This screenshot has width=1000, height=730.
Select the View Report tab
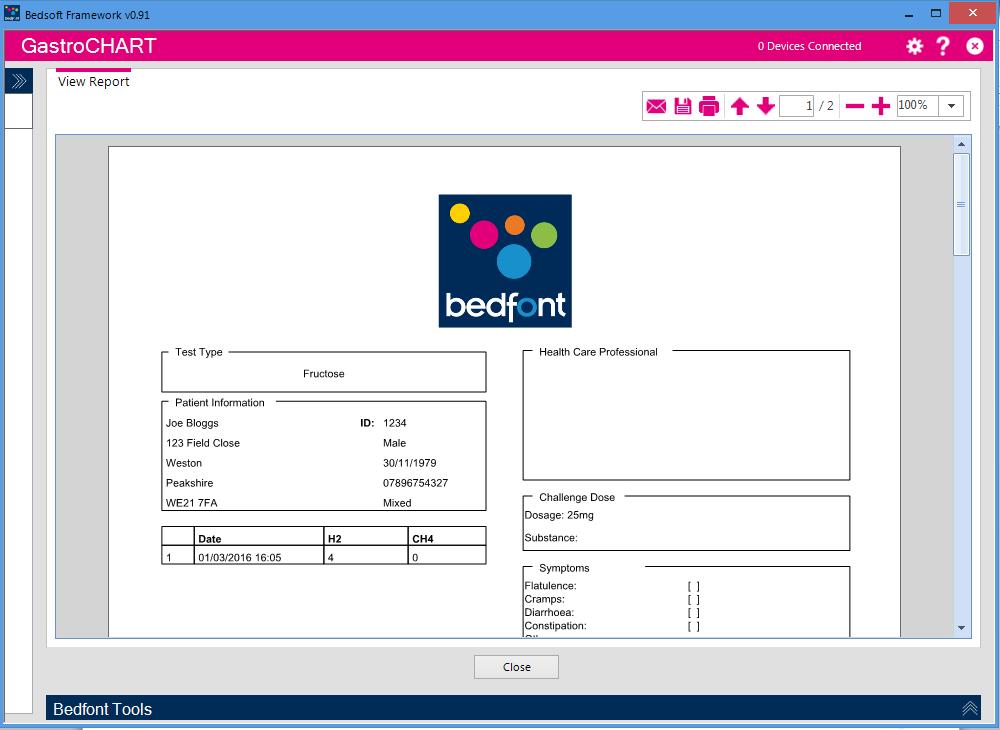[93, 82]
